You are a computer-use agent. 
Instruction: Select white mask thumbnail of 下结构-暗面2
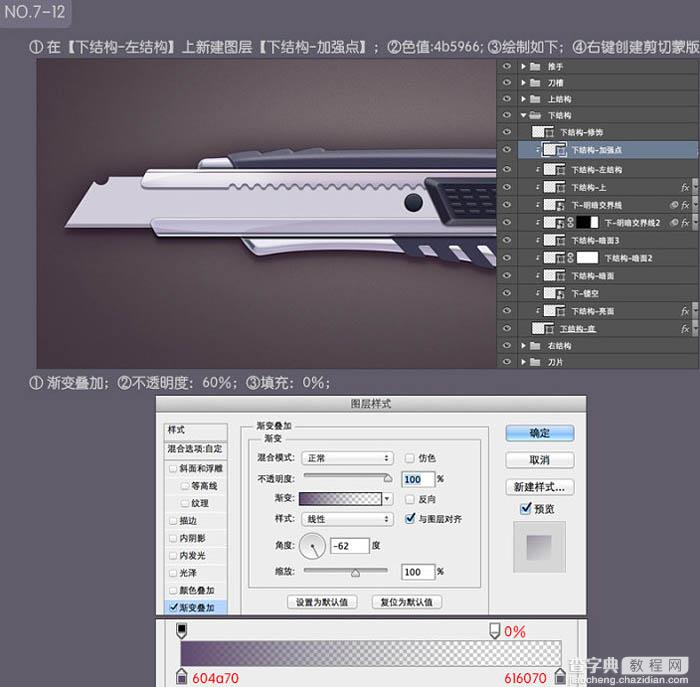tap(587, 258)
